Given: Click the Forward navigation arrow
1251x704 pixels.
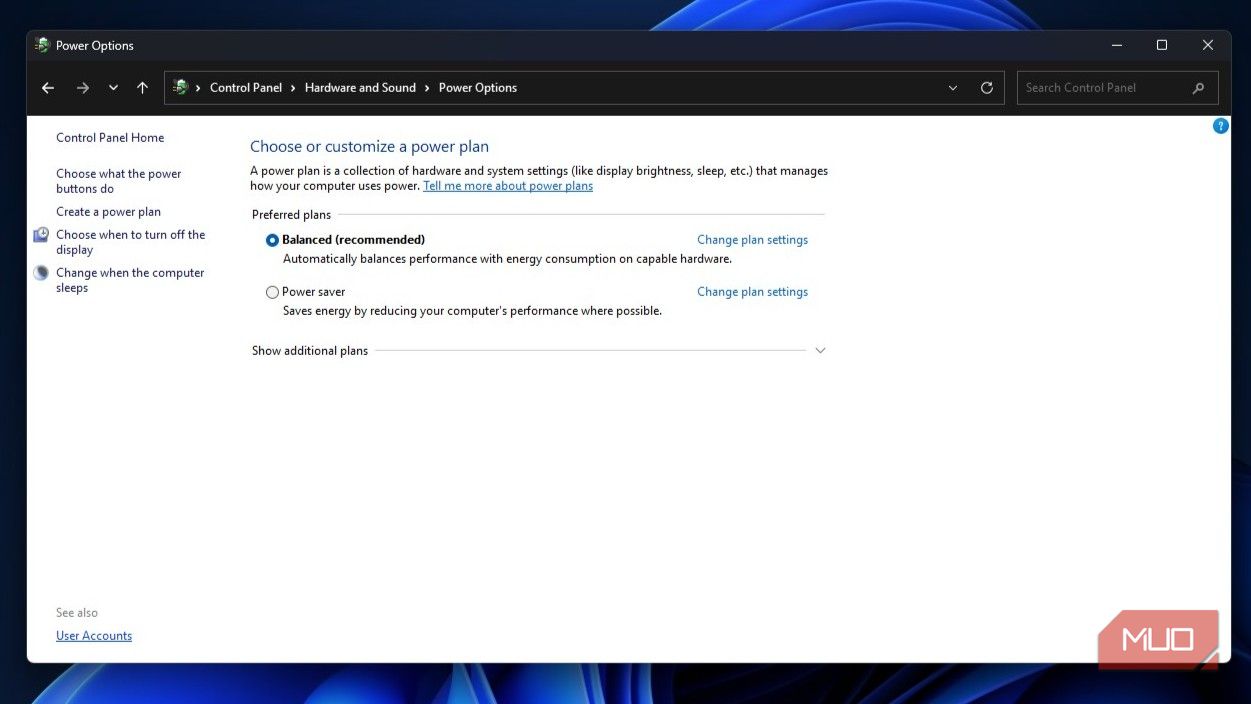Looking at the screenshot, I should 83,88.
